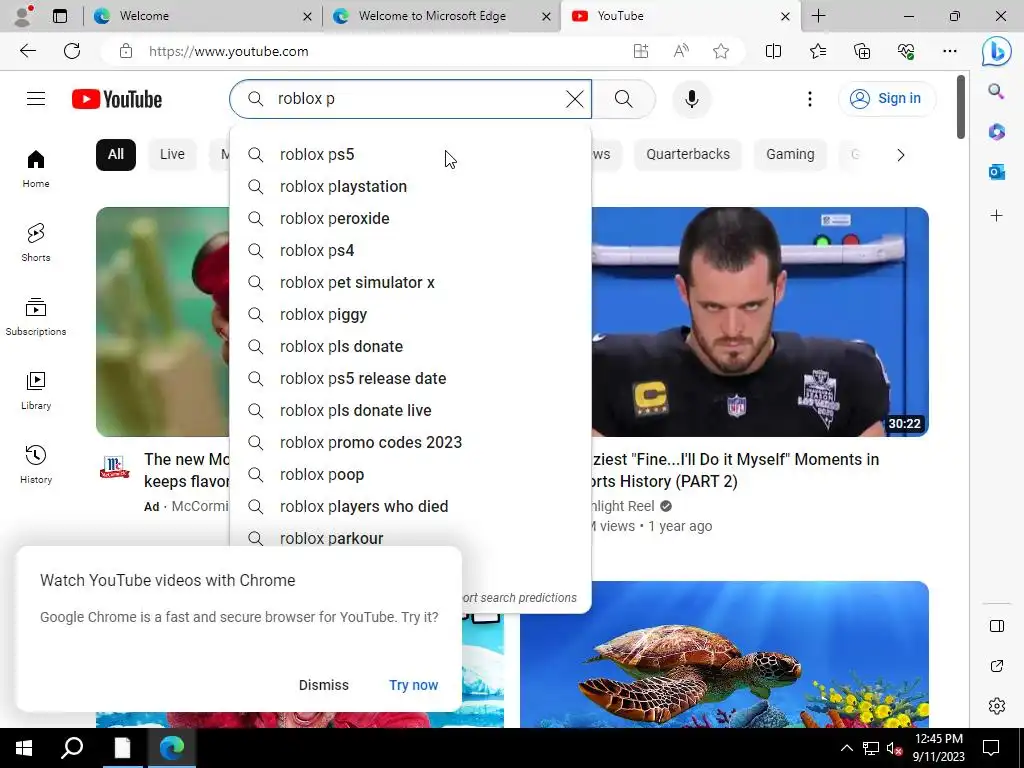Open the Edge profile icon

pyautogui.click(x=23, y=16)
